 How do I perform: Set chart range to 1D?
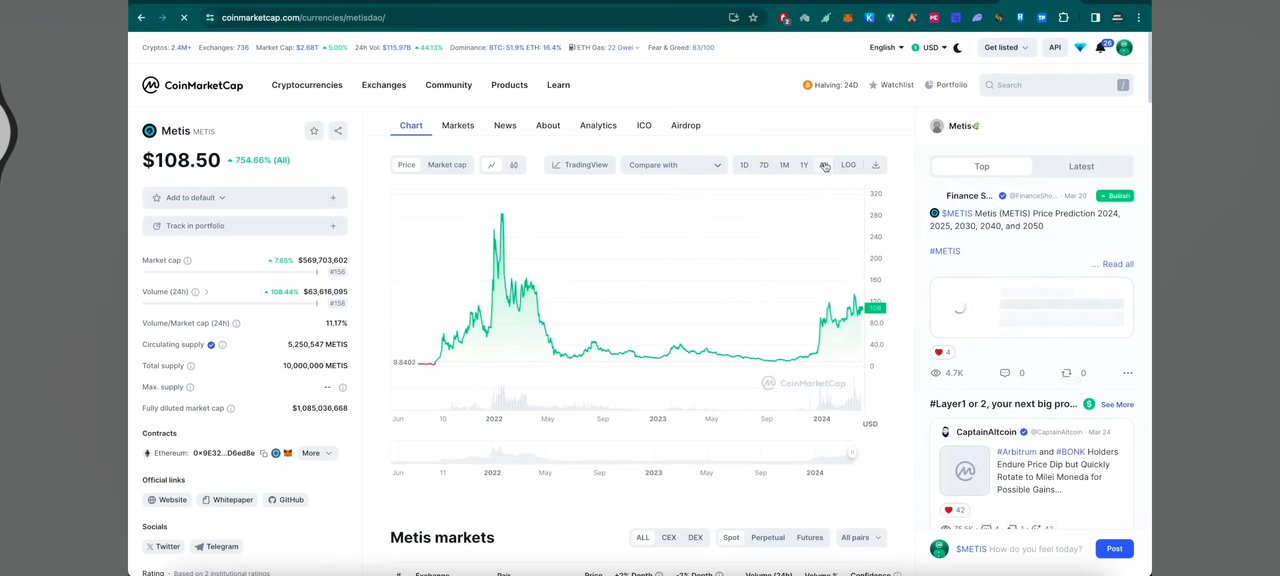(743, 165)
